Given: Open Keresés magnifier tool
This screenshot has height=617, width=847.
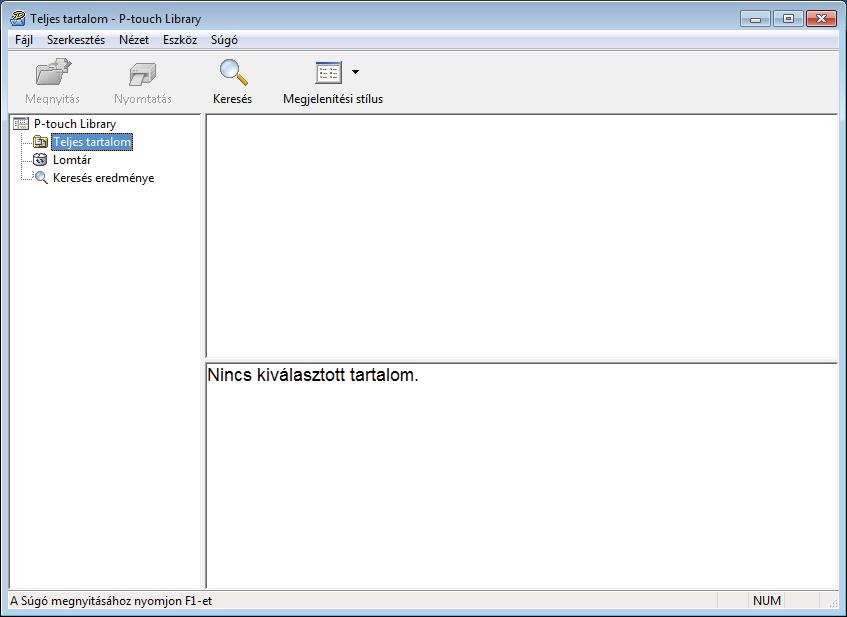Looking at the screenshot, I should pyautogui.click(x=233, y=73).
